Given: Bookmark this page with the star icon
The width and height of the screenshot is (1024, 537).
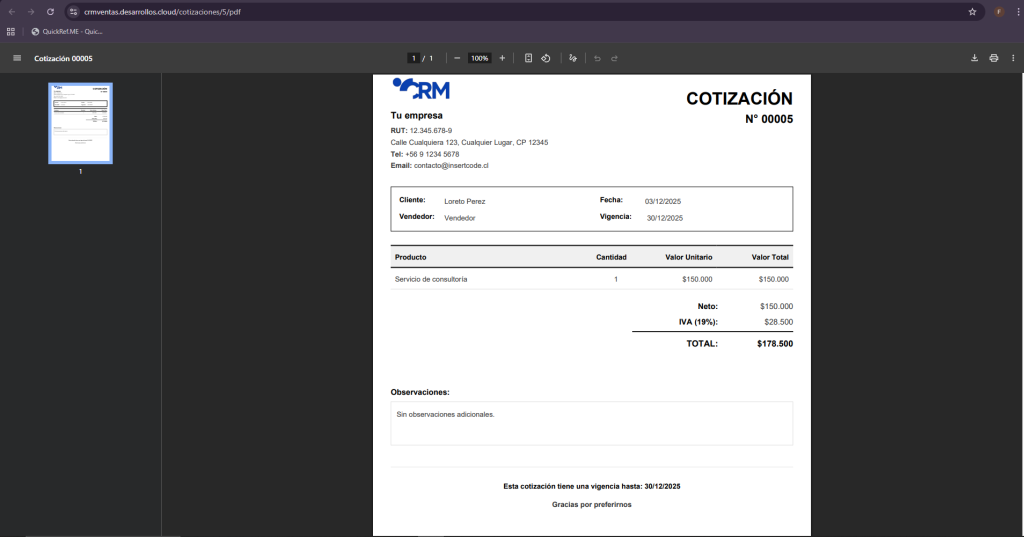Looking at the screenshot, I should (x=972, y=12).
